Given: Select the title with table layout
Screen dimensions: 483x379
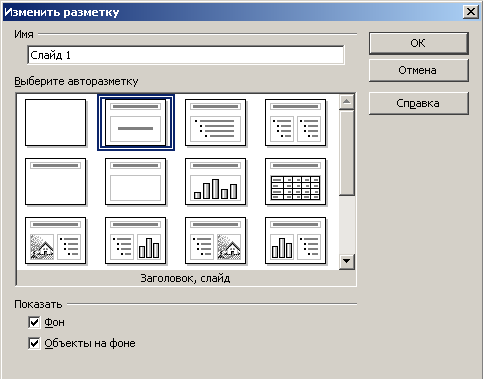Looking at the screenshot, I should click(x=295, y=182).
